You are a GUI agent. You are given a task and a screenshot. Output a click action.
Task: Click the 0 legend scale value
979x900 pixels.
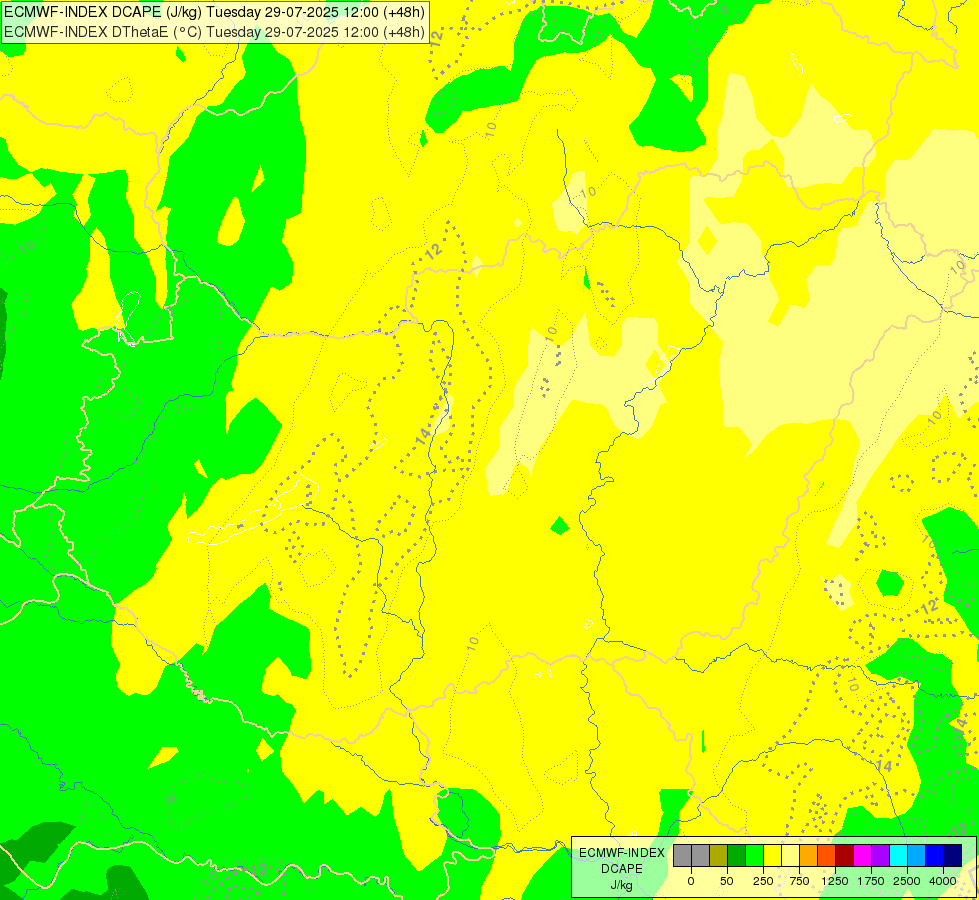(x=691, y=881)
